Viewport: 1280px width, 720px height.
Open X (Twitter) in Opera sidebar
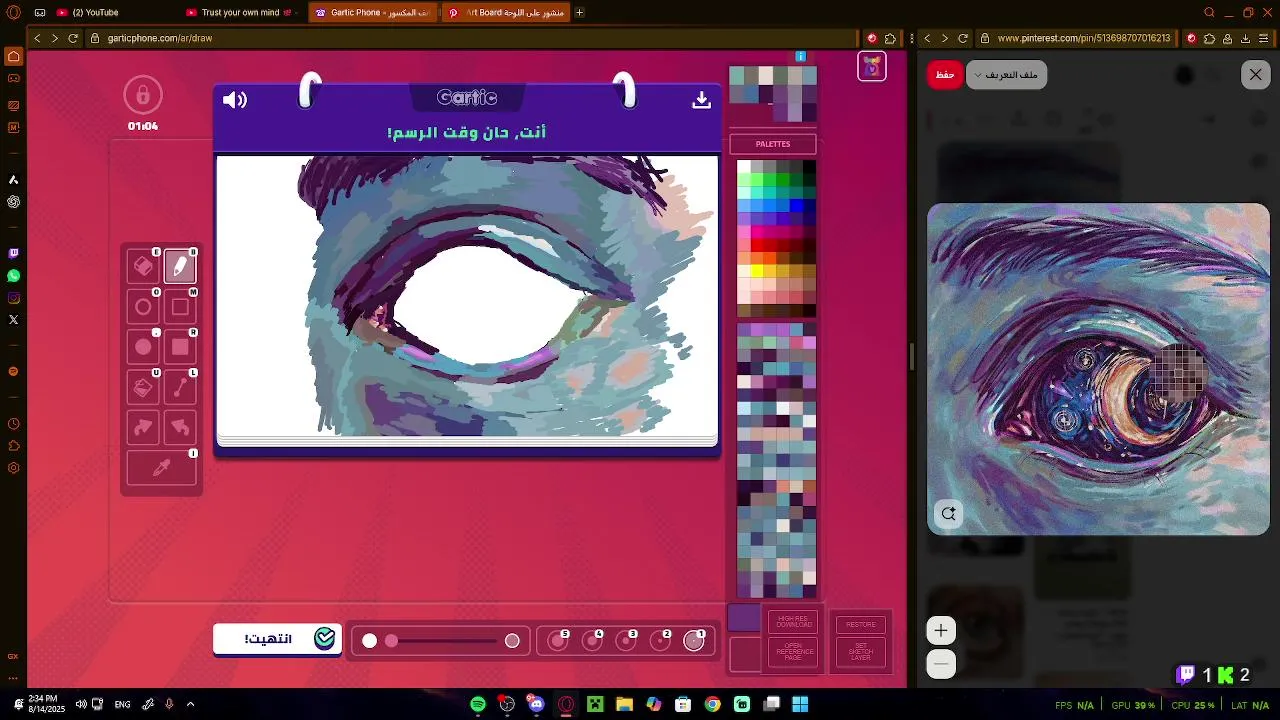coord(13,320)
